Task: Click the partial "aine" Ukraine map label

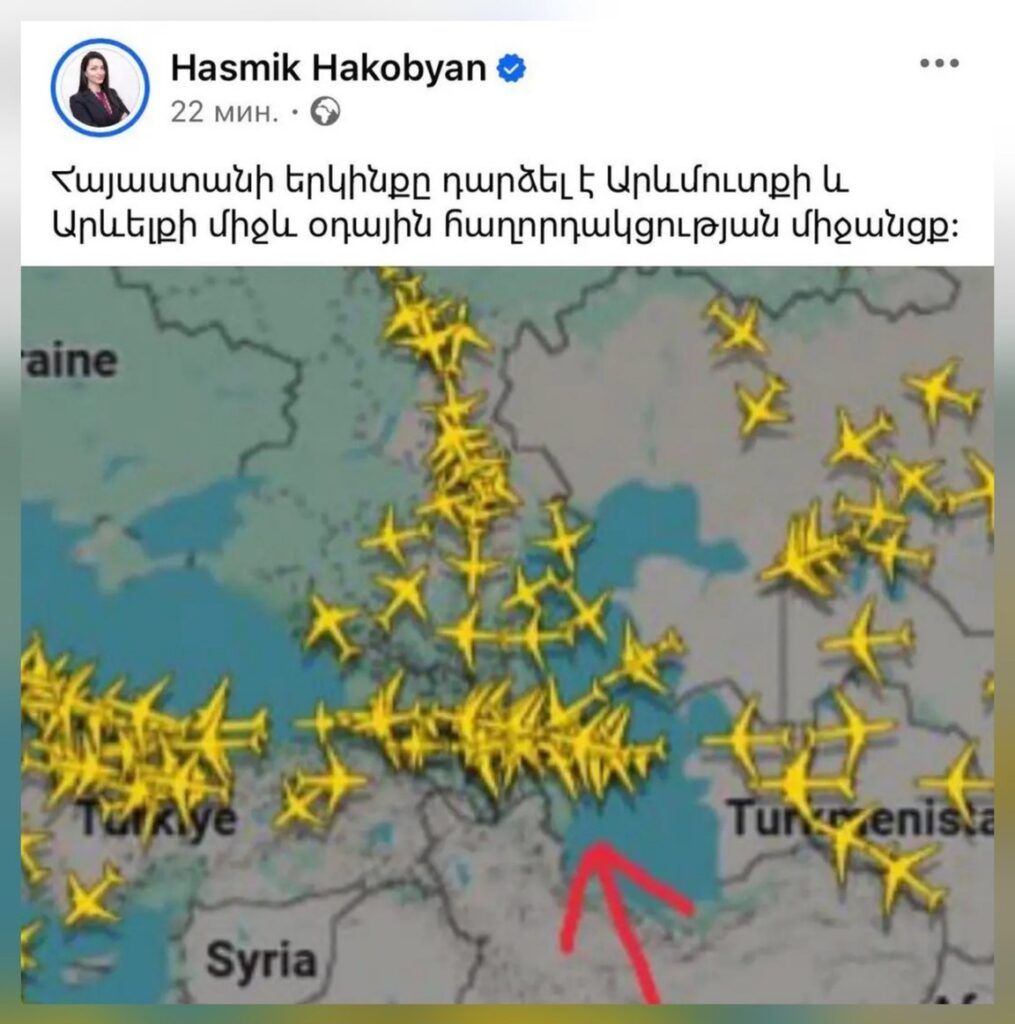Action: 71,360
